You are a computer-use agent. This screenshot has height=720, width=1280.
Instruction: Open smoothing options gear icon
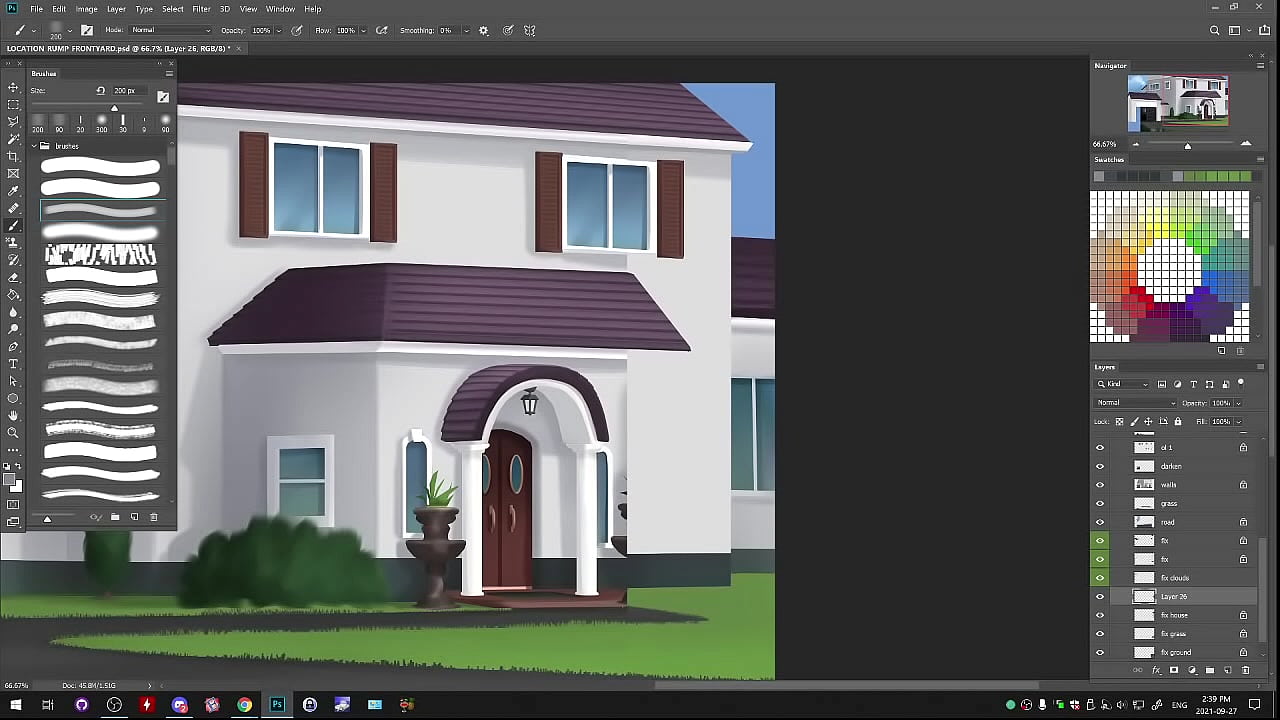484,31
